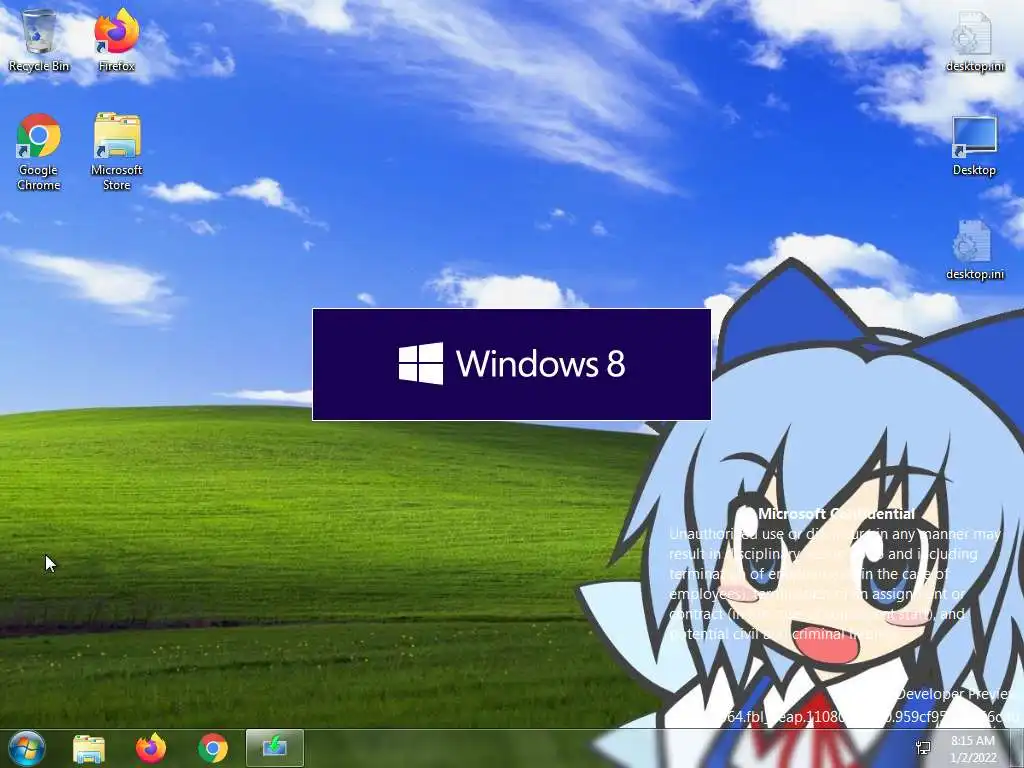Image resolution: width=1024 pixels, height=768 pixels.
Task: Open the Microsoft Store desktop shortcut
Action: [x=117, y=152]
